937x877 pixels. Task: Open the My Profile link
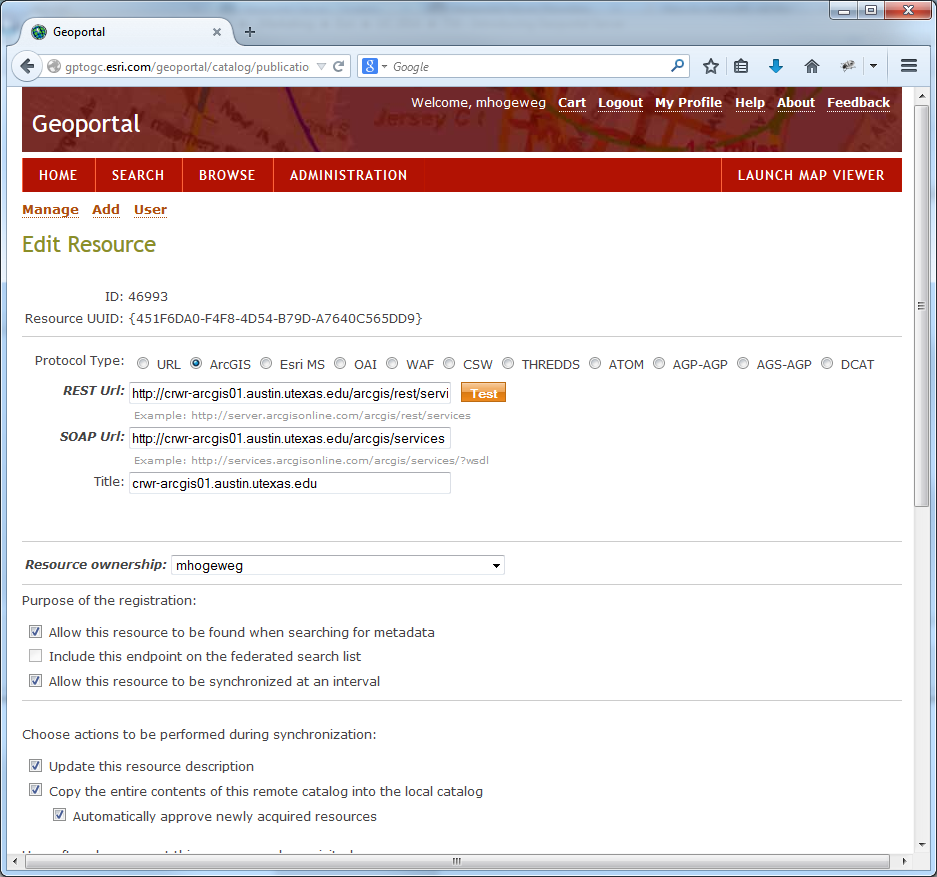[688, 103]
